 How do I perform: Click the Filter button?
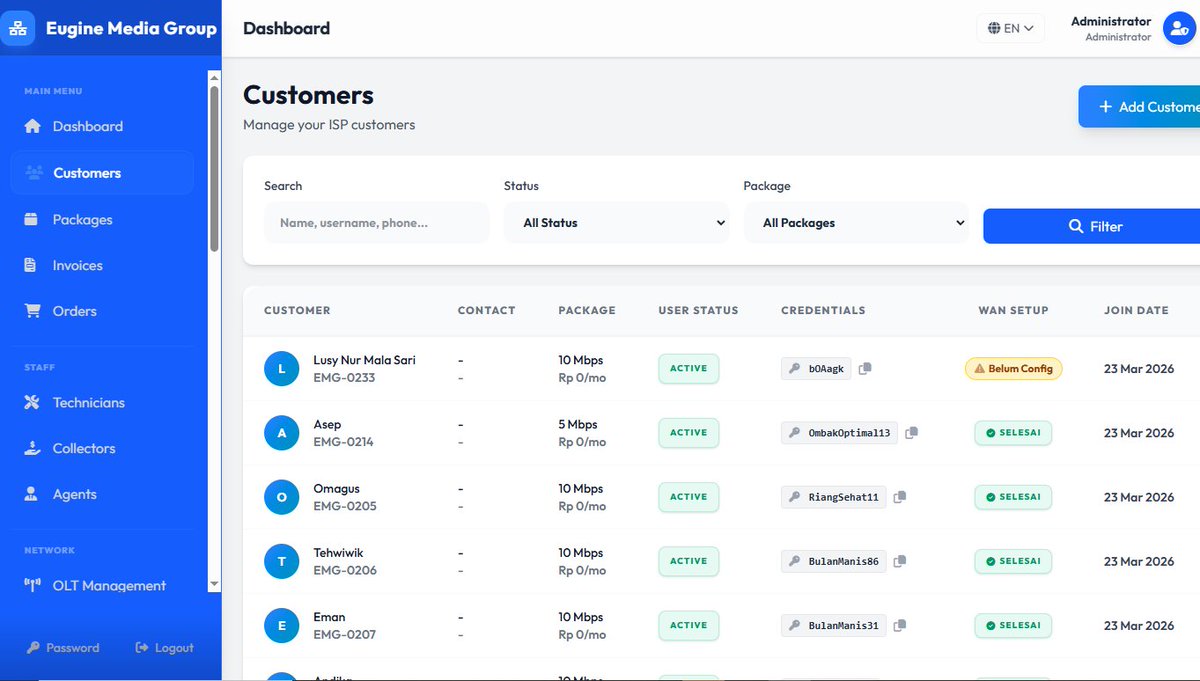[1092, 226]
